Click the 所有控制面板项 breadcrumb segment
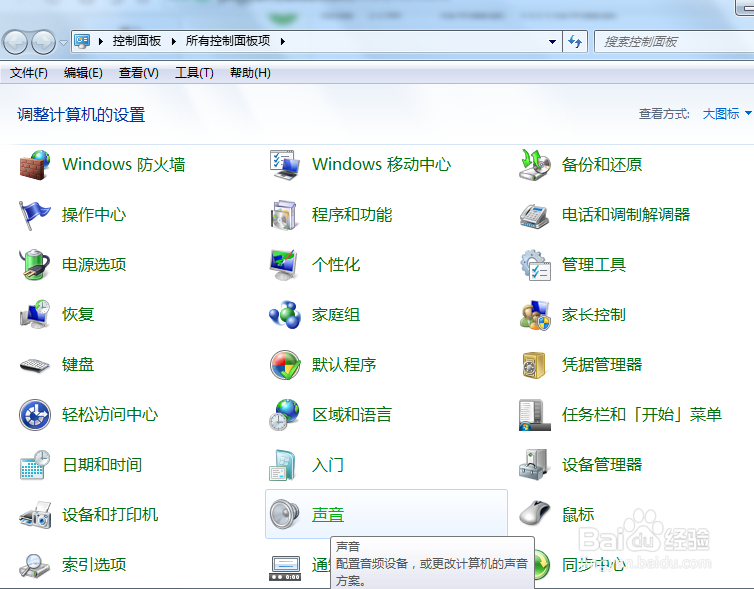The image size is (754, 589). click(228, 41)
